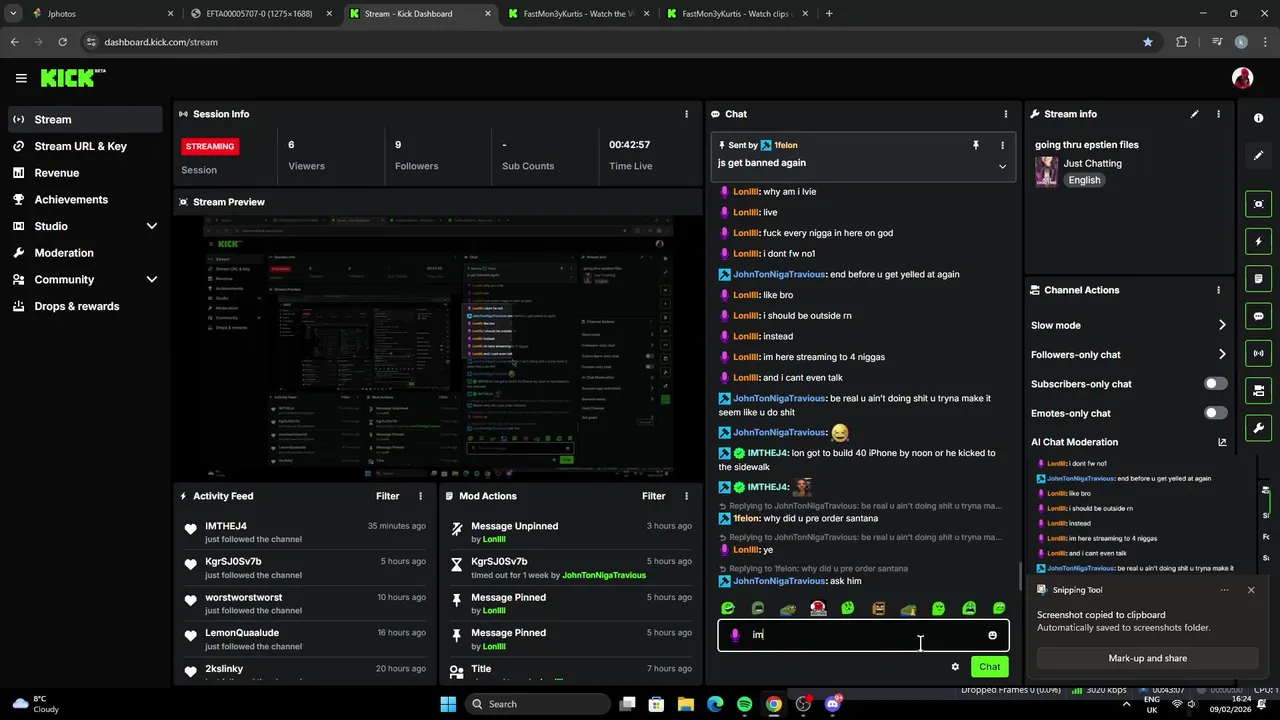Click the taskbar Search box

537,704
